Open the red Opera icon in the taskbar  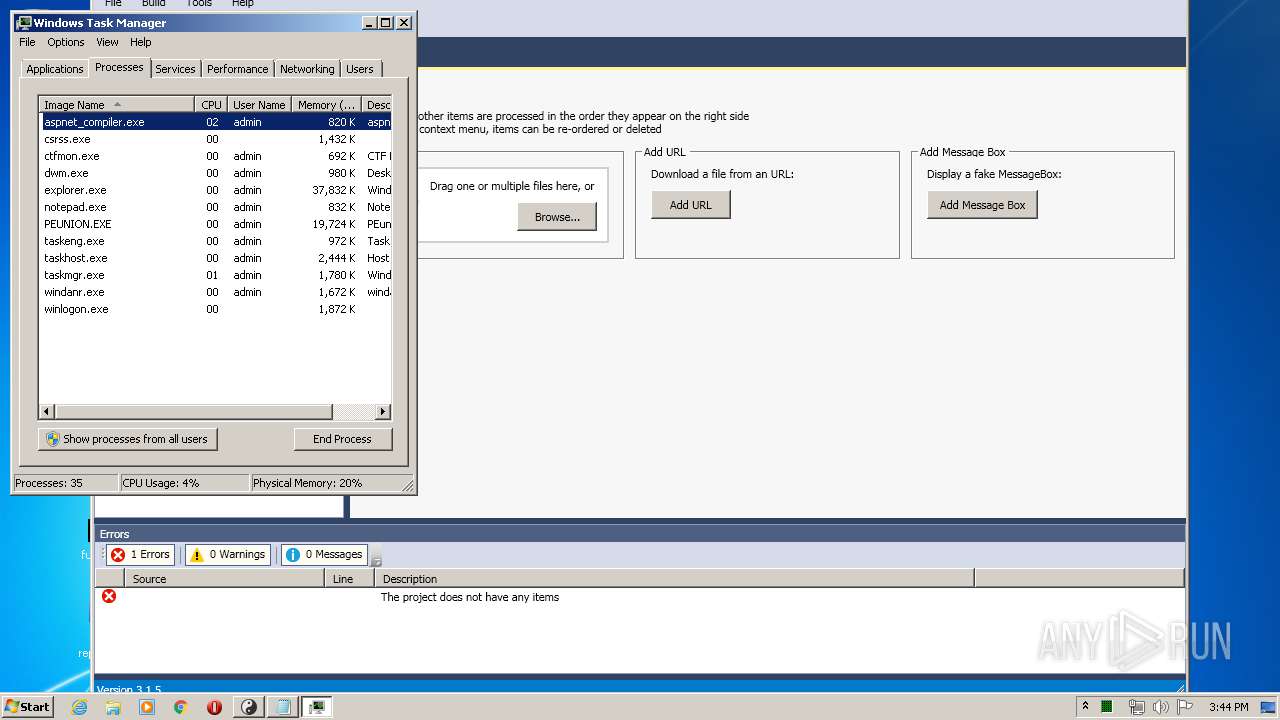tap(214, 707)
